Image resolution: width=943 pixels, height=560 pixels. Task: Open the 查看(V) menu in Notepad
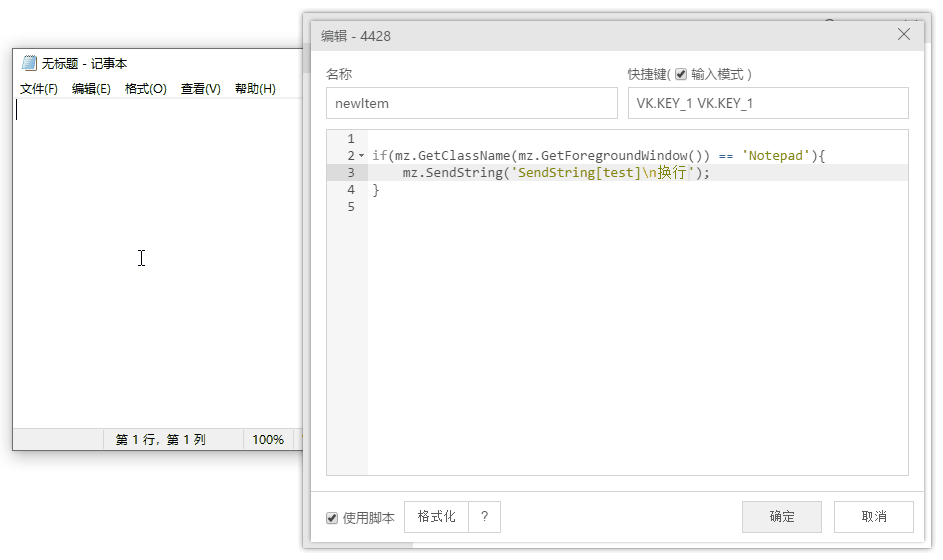(200, 89)
